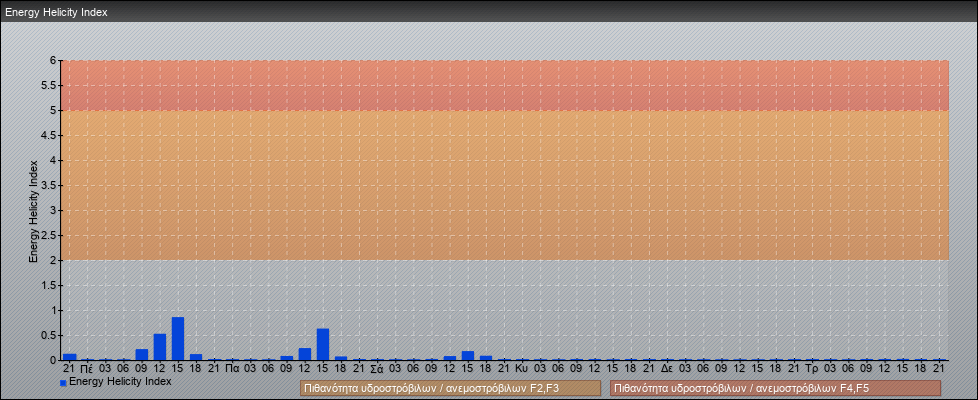Click the y-axis value 2
The image size is (978, 400).
54,260
